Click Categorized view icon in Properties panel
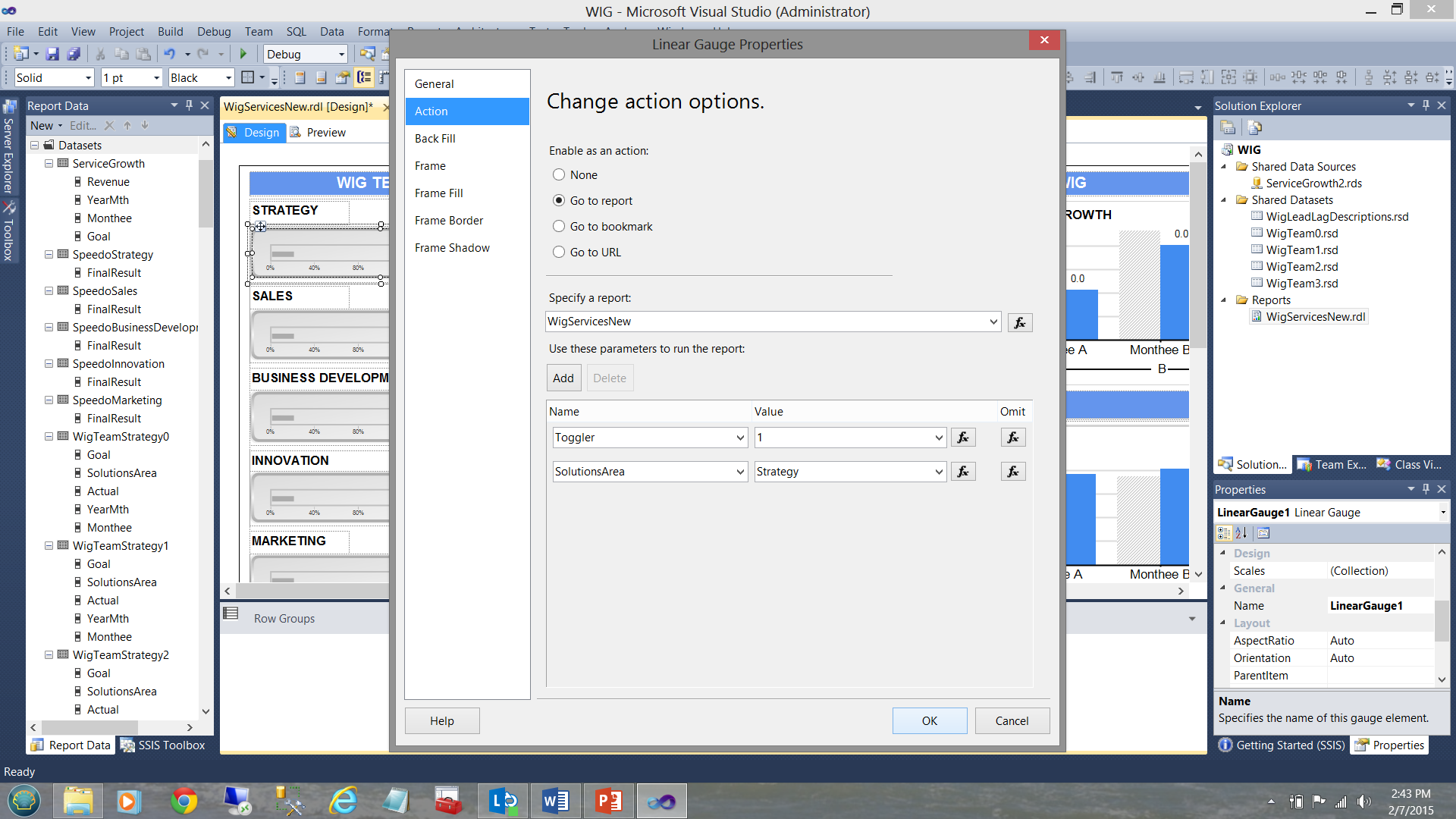 [x=1224, y=533]
